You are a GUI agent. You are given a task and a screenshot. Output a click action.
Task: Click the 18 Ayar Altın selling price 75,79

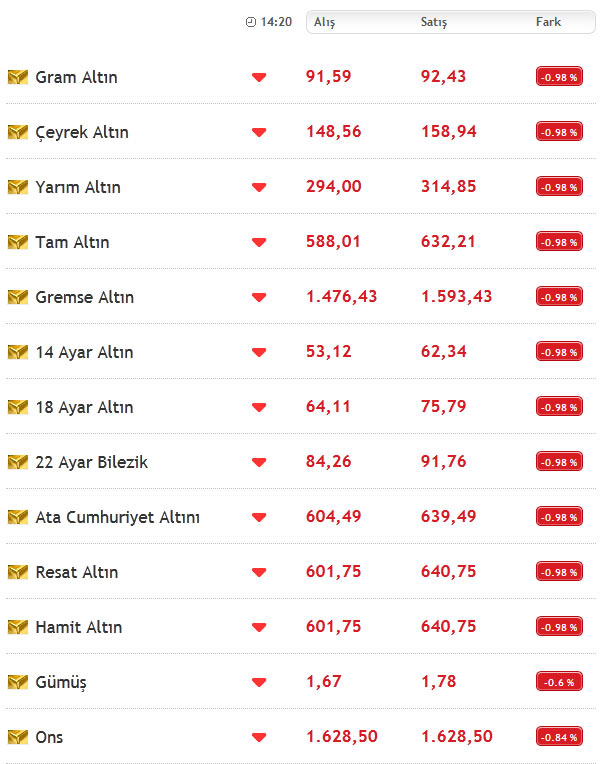(443, 406)
